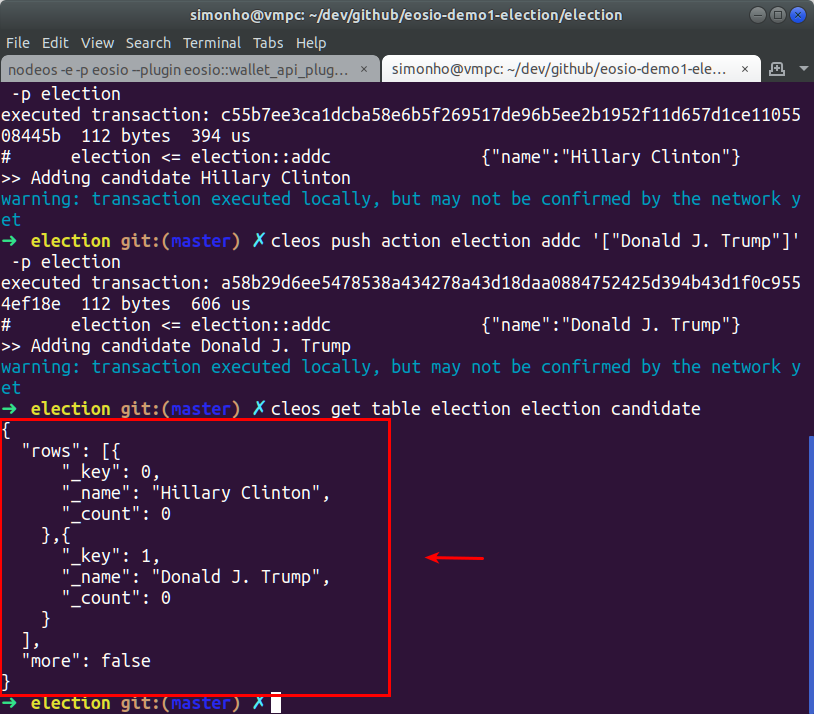Viewport: 814px width, 714px height.
Task: Open the Tabs menu
Action: click(x=268, y=43)
